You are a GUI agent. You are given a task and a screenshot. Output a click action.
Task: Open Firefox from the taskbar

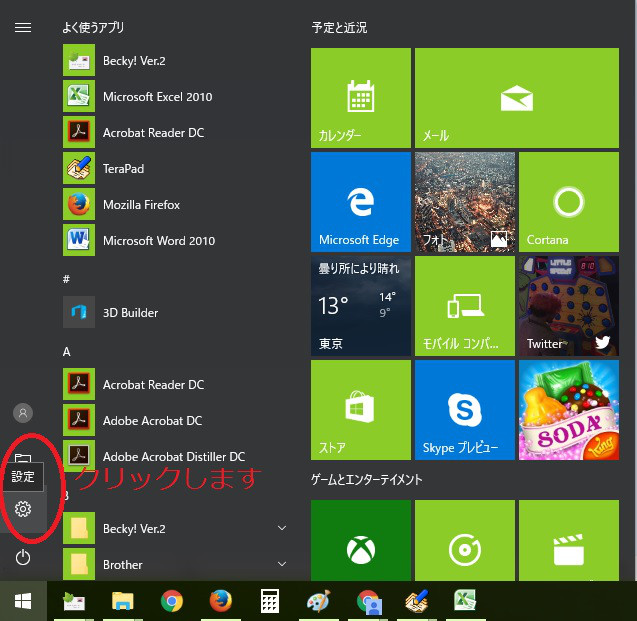[x=221, y=601]
